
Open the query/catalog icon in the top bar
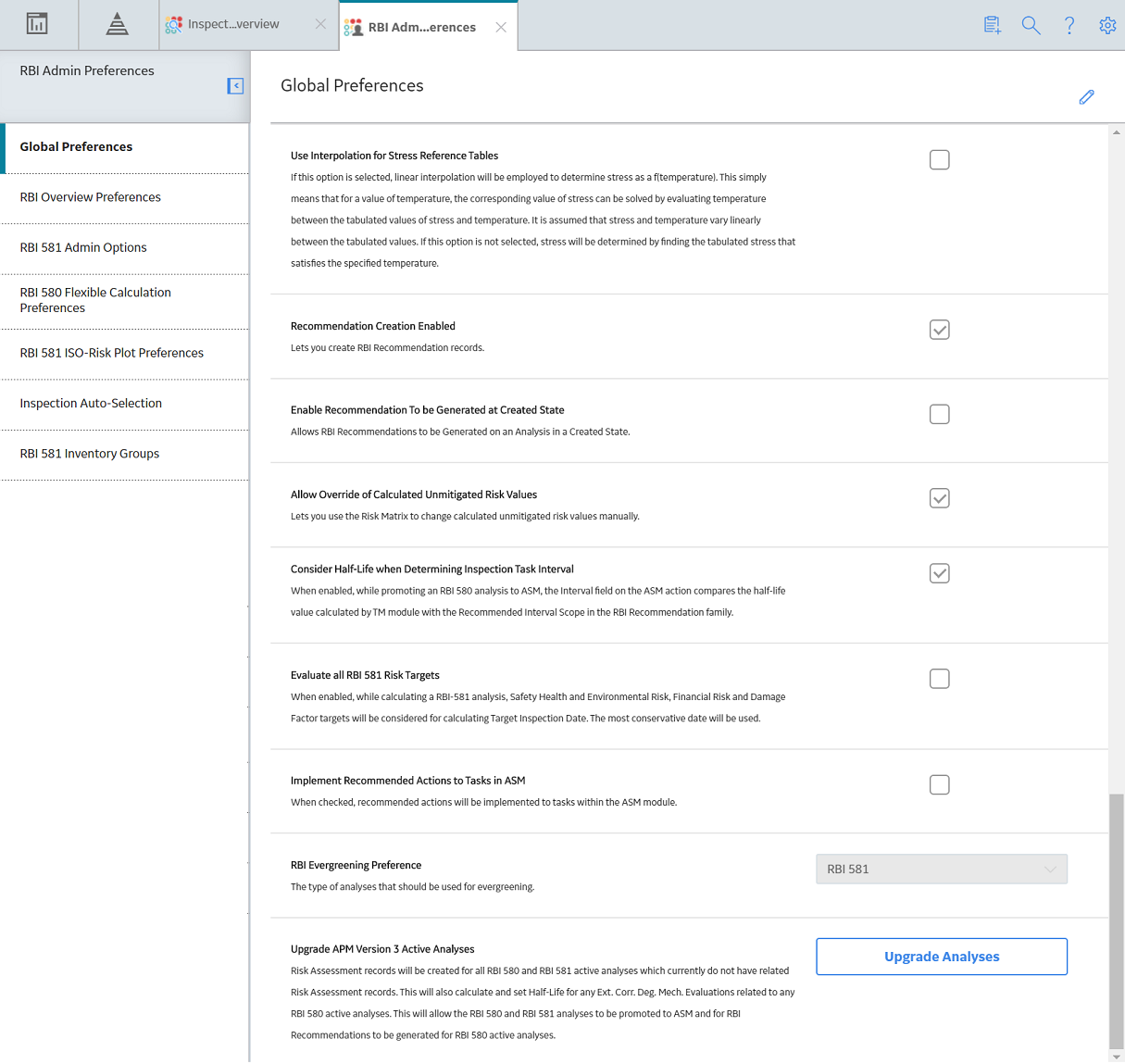tap(993, 25)
